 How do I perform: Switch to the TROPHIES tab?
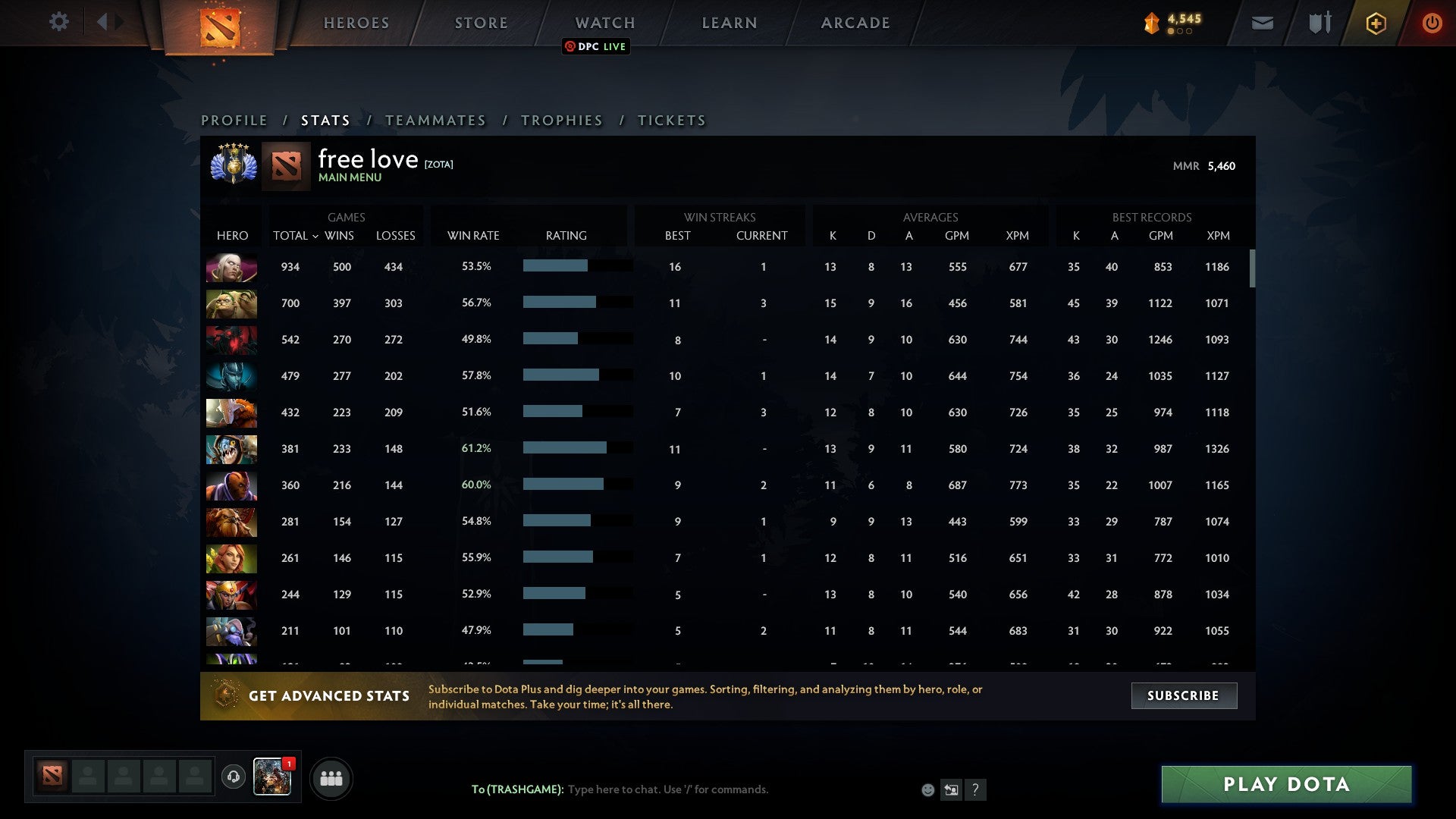[561, 120]
